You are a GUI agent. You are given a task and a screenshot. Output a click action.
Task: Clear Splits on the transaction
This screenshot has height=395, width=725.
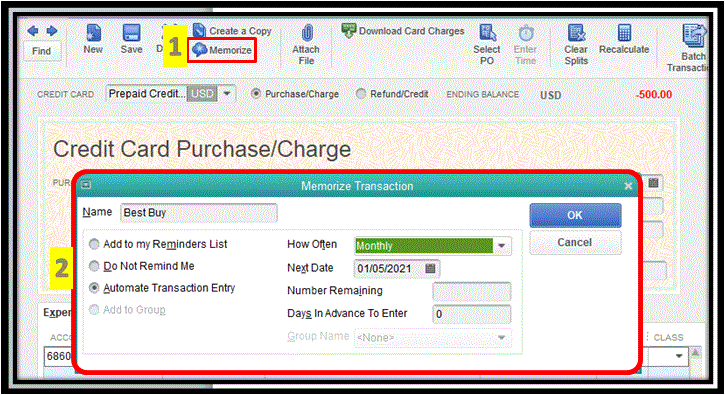576,45
